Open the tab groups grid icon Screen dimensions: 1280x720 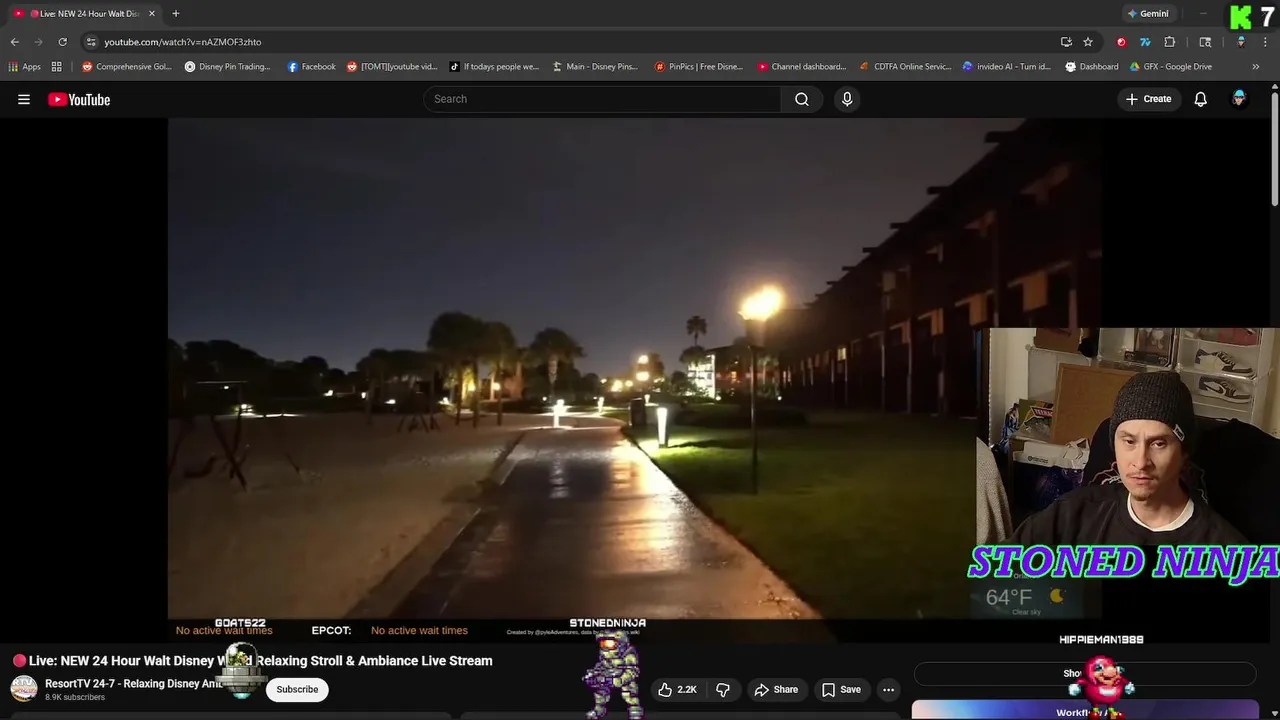click(57, 67)
